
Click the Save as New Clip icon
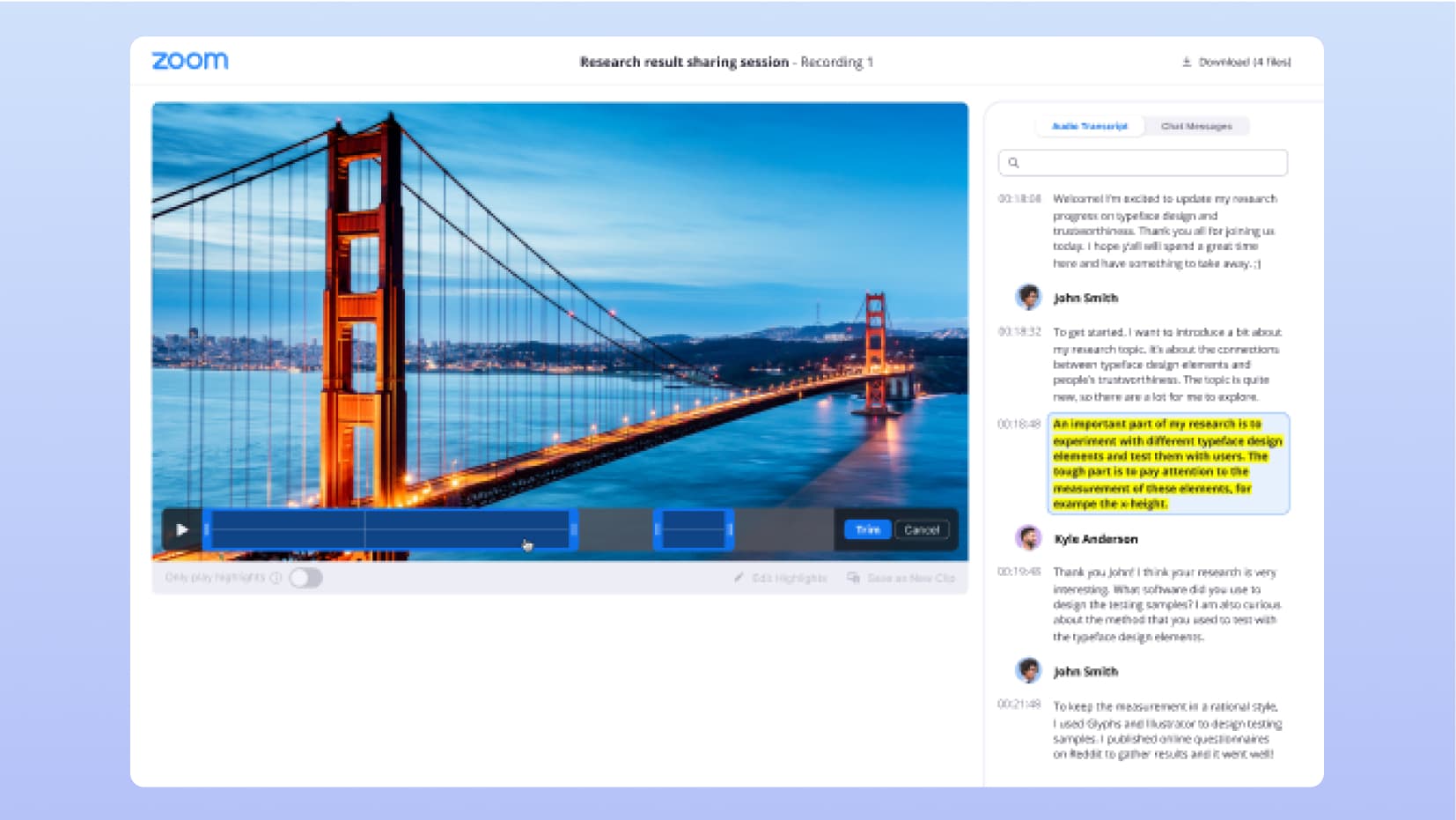[853, 578]
